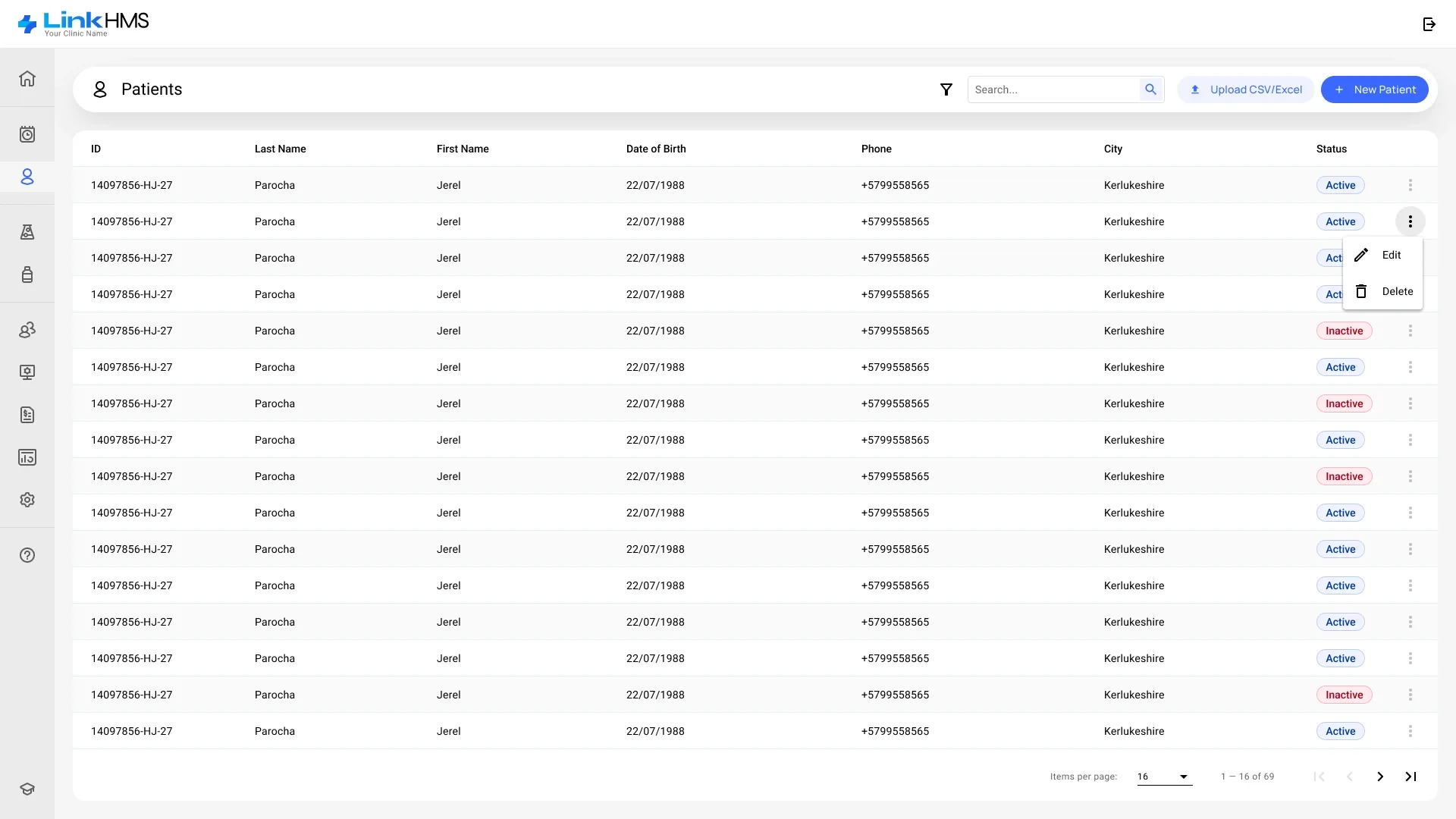Image resolution: width=1456 pixels, height=819 pixels.
Task: Open the reports chart panel icon
Action: (x=27, y=457)
